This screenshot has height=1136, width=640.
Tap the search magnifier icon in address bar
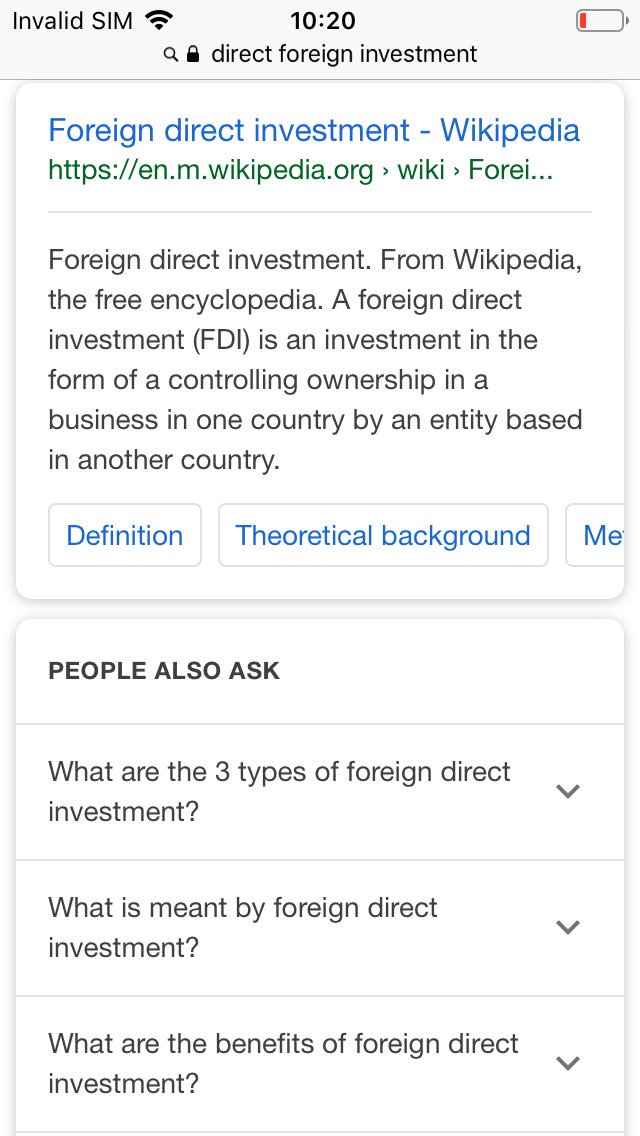point(170,54)
